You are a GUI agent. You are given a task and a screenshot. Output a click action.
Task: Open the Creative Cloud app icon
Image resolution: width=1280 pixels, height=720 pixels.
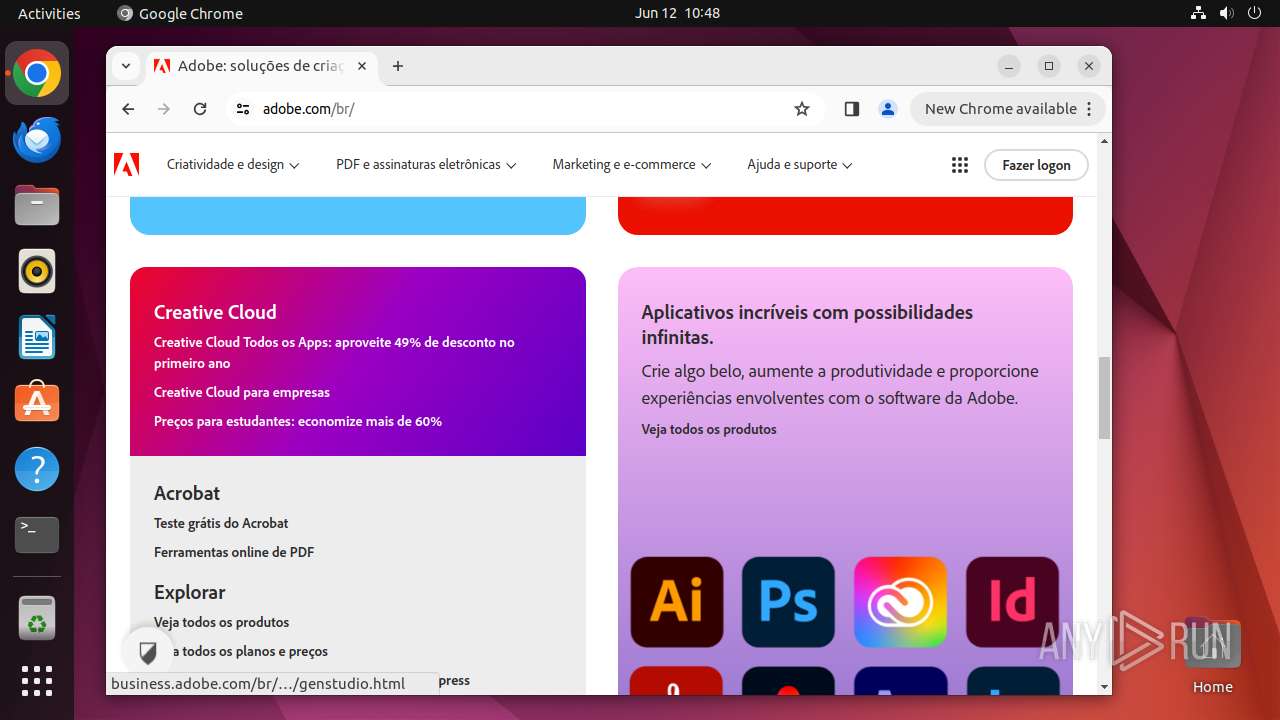pyautogui.click(x=900, y=602)
